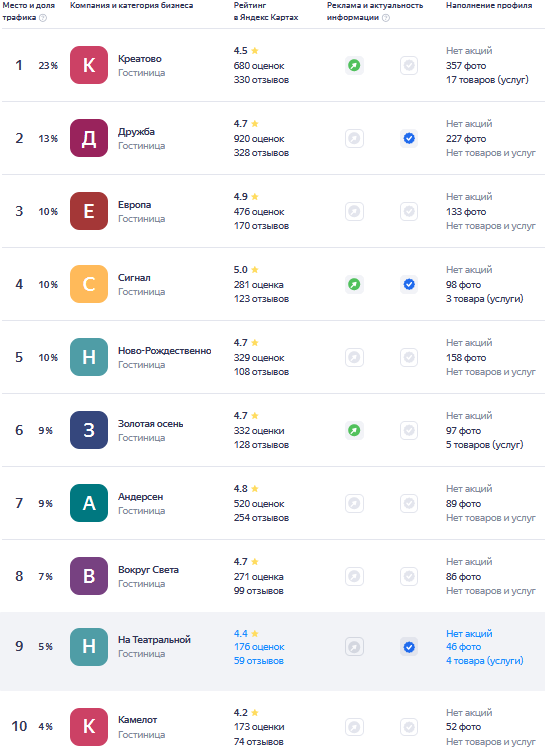Open the 46 фото link
The height and width of the screenshot is (755, 545).
(463, 647)
